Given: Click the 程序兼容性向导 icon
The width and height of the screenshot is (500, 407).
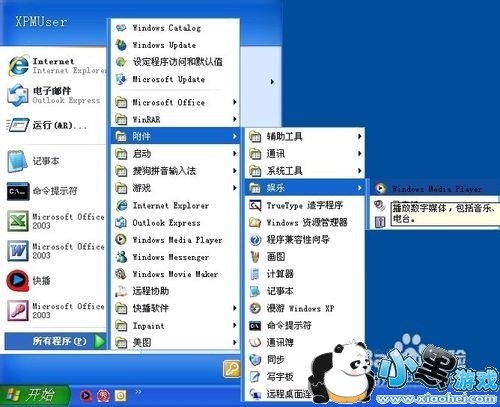Looking at the screenshot, I should tap(255, 240).
